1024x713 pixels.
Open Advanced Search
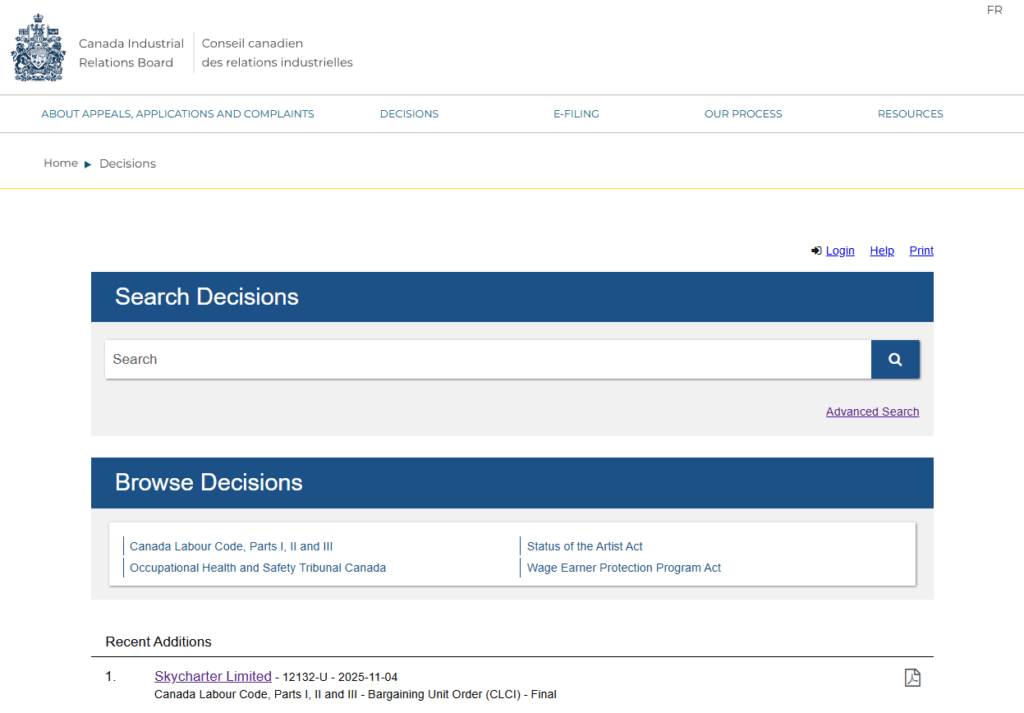[x=872, y=412]
